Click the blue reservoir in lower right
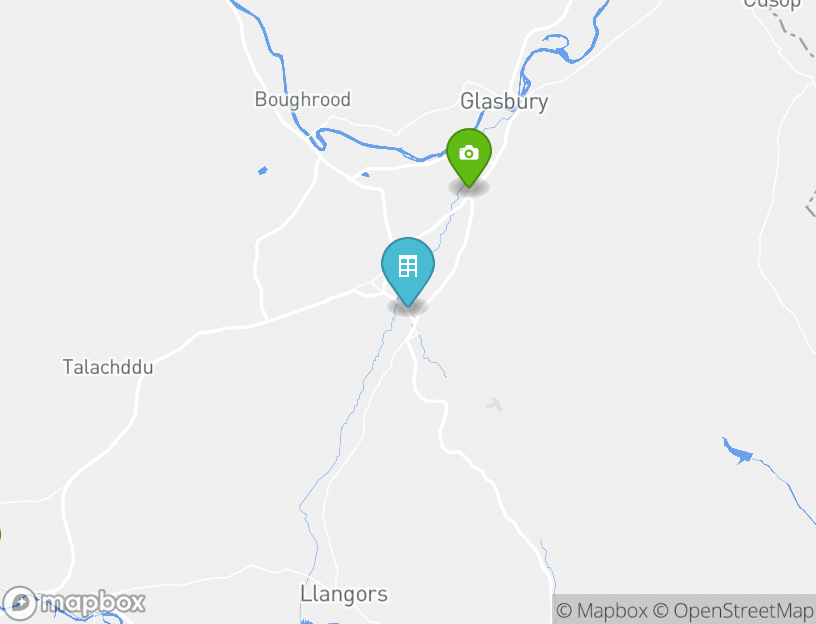 click(738, 451)
